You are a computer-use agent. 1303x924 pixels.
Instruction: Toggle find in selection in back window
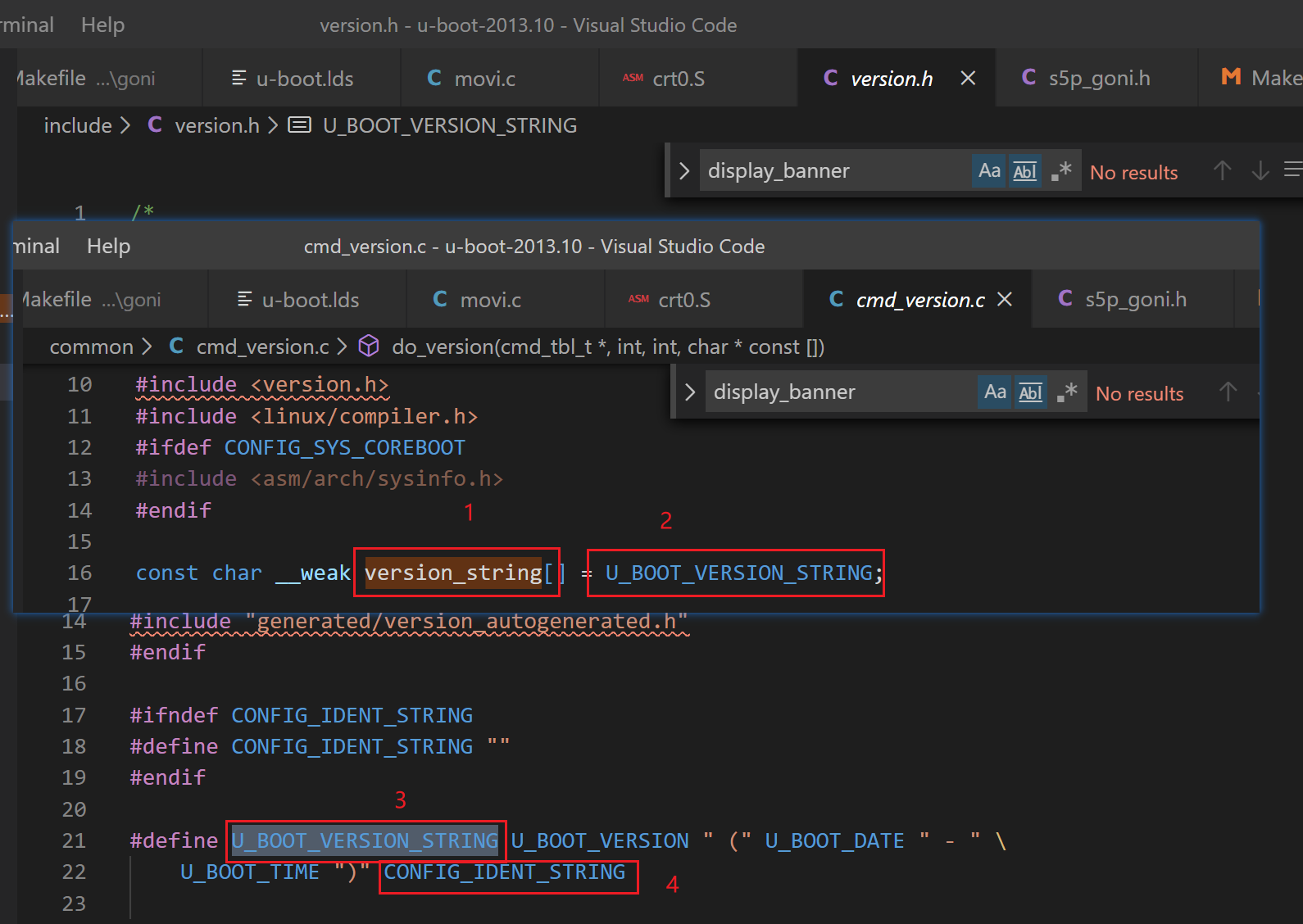(1293, 171)
